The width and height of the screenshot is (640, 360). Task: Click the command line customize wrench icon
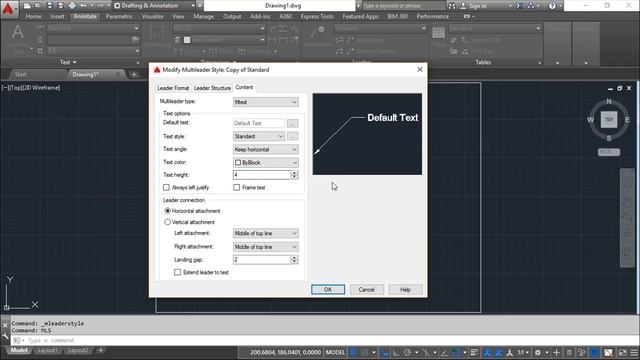tap(5, 336)
